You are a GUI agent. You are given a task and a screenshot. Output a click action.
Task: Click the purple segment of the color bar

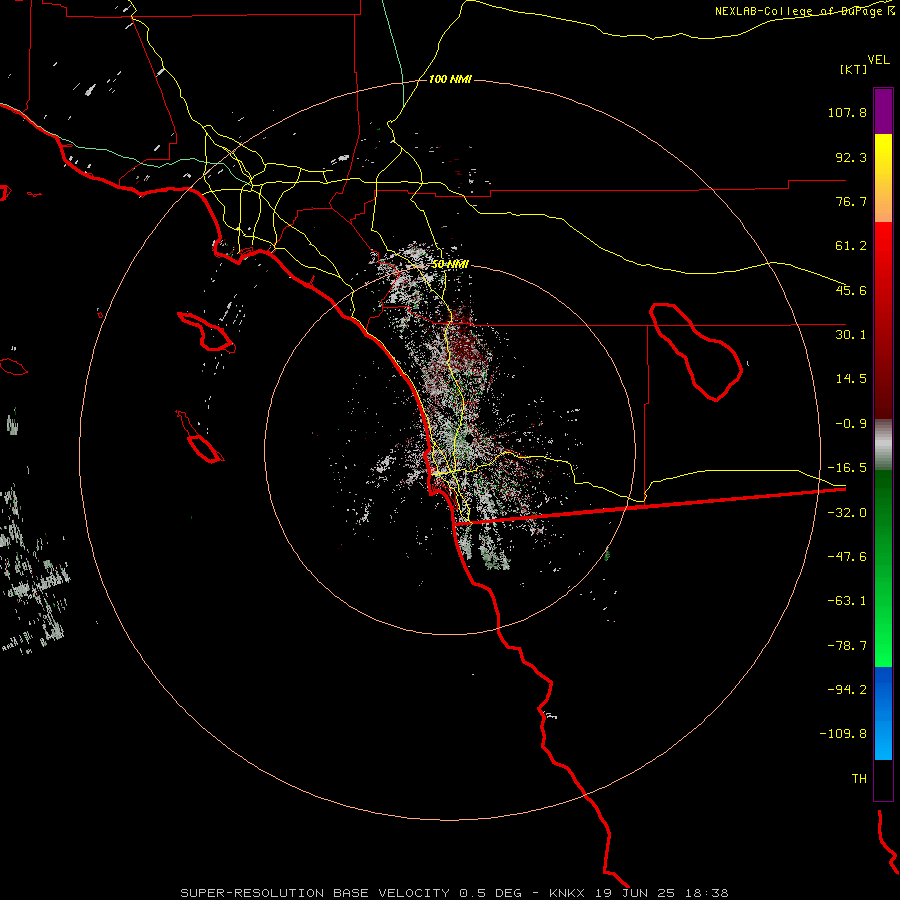coord(883,111)
